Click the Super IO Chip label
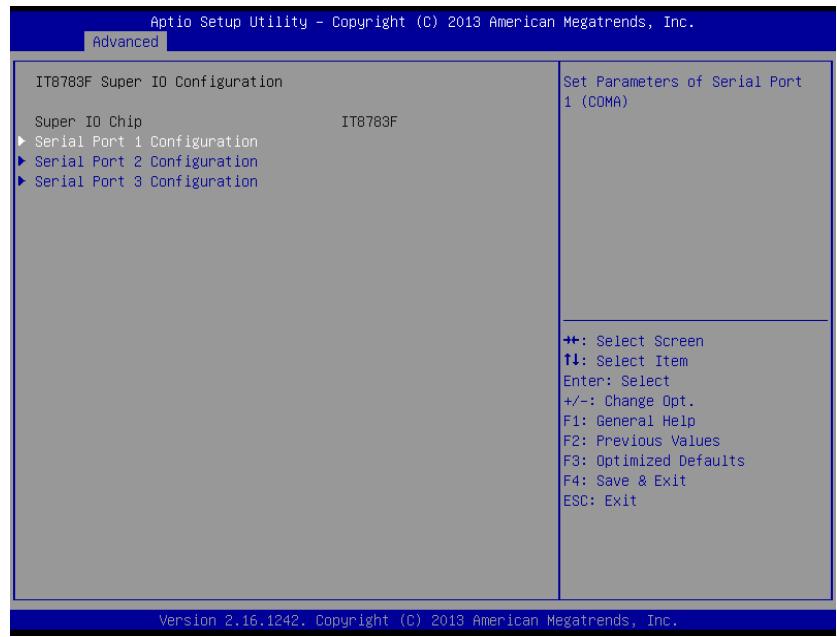This screenshot has width=837, height=637. [x=89, y=122]
